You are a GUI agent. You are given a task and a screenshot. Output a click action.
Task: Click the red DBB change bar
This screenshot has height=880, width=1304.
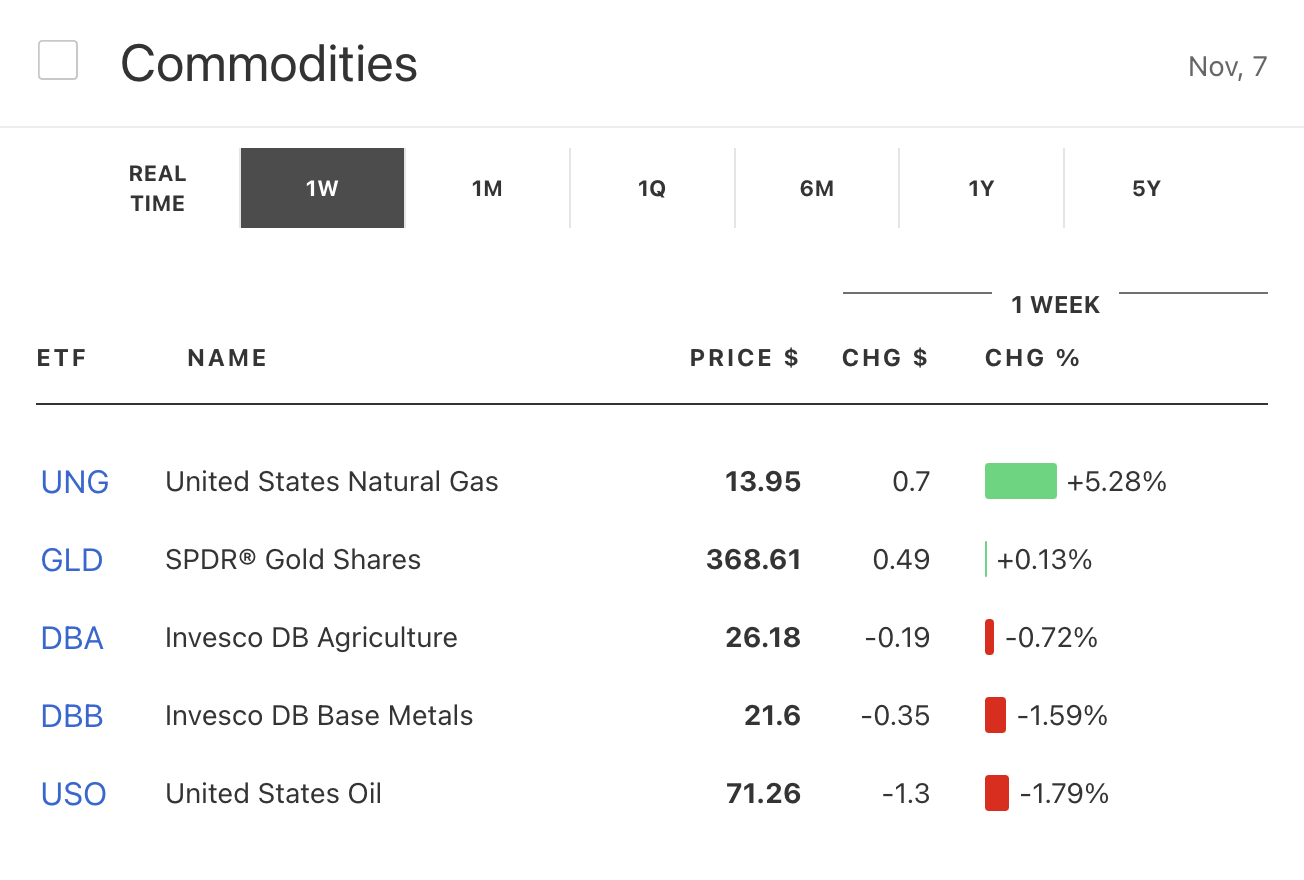point(995,715)
